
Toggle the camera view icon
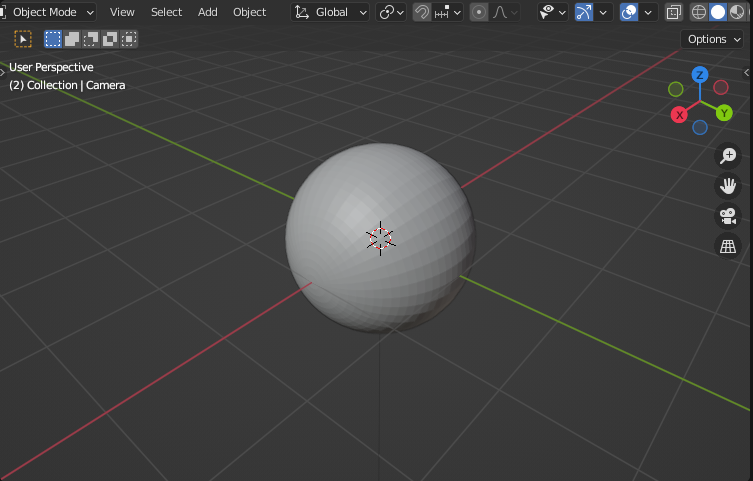pyautogui.click(x=728, y=216)
